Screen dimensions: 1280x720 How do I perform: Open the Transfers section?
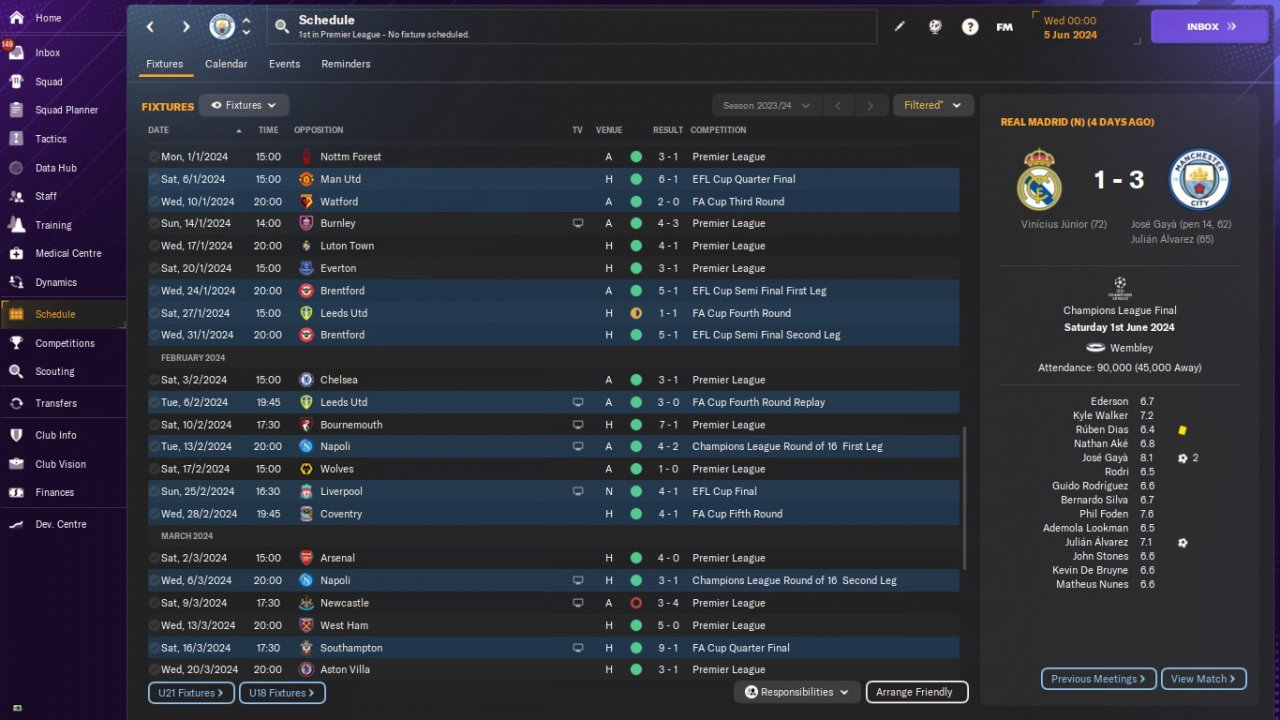coord(55,403)
